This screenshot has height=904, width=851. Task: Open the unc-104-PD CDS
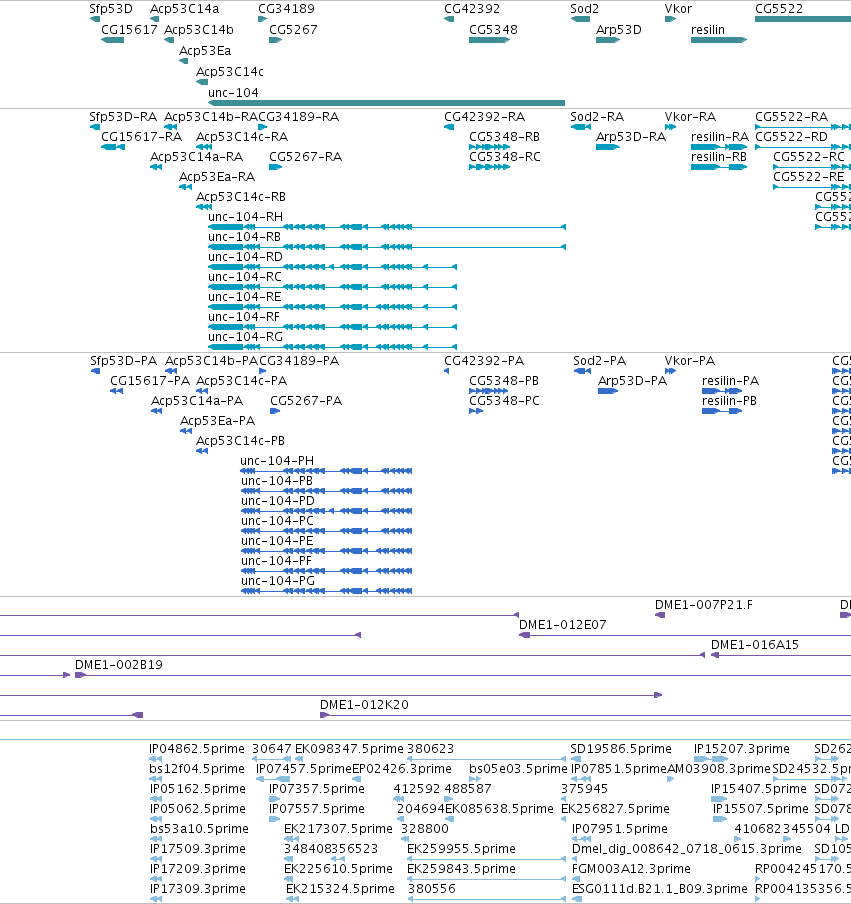coord(326,511)
